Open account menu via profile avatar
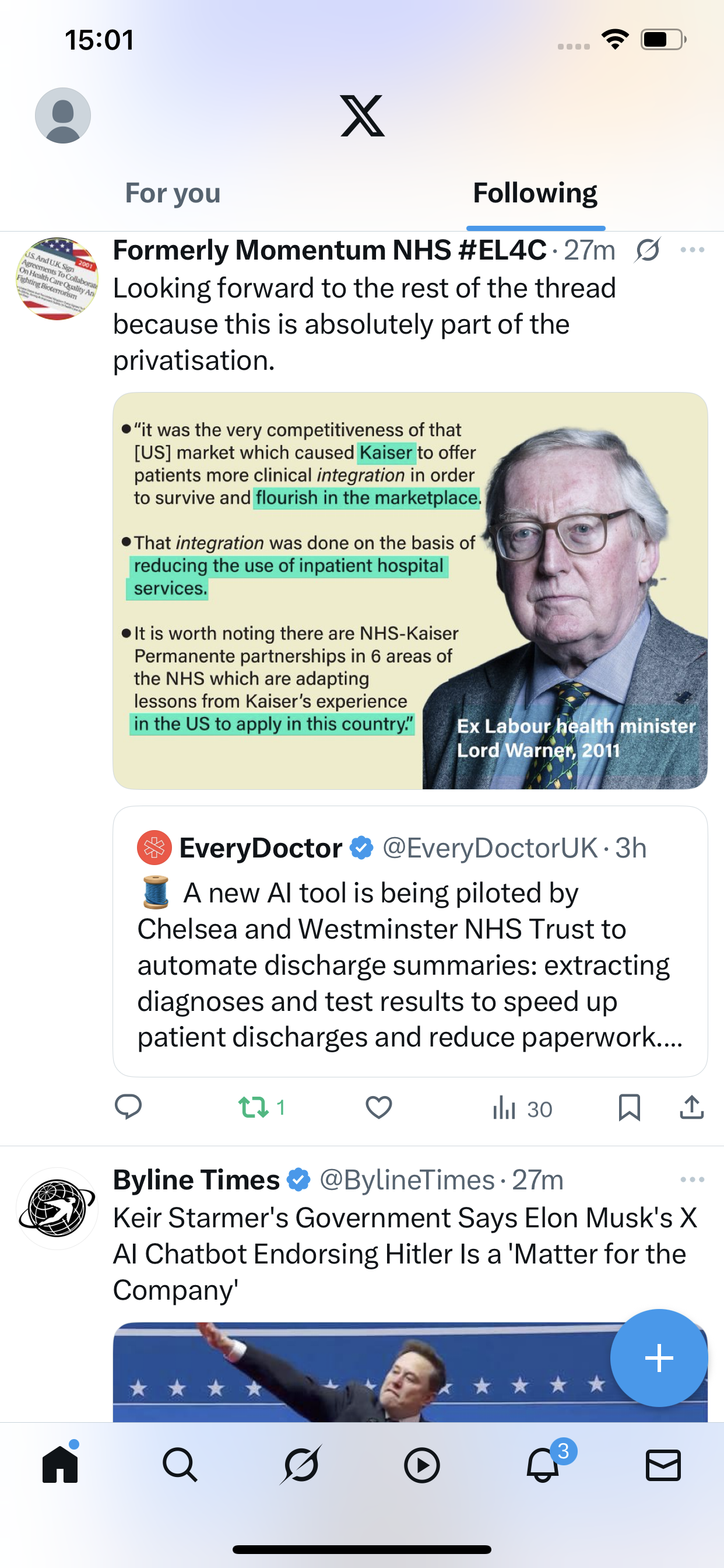This screenshot has height=1568, width=724. (64, 116)
